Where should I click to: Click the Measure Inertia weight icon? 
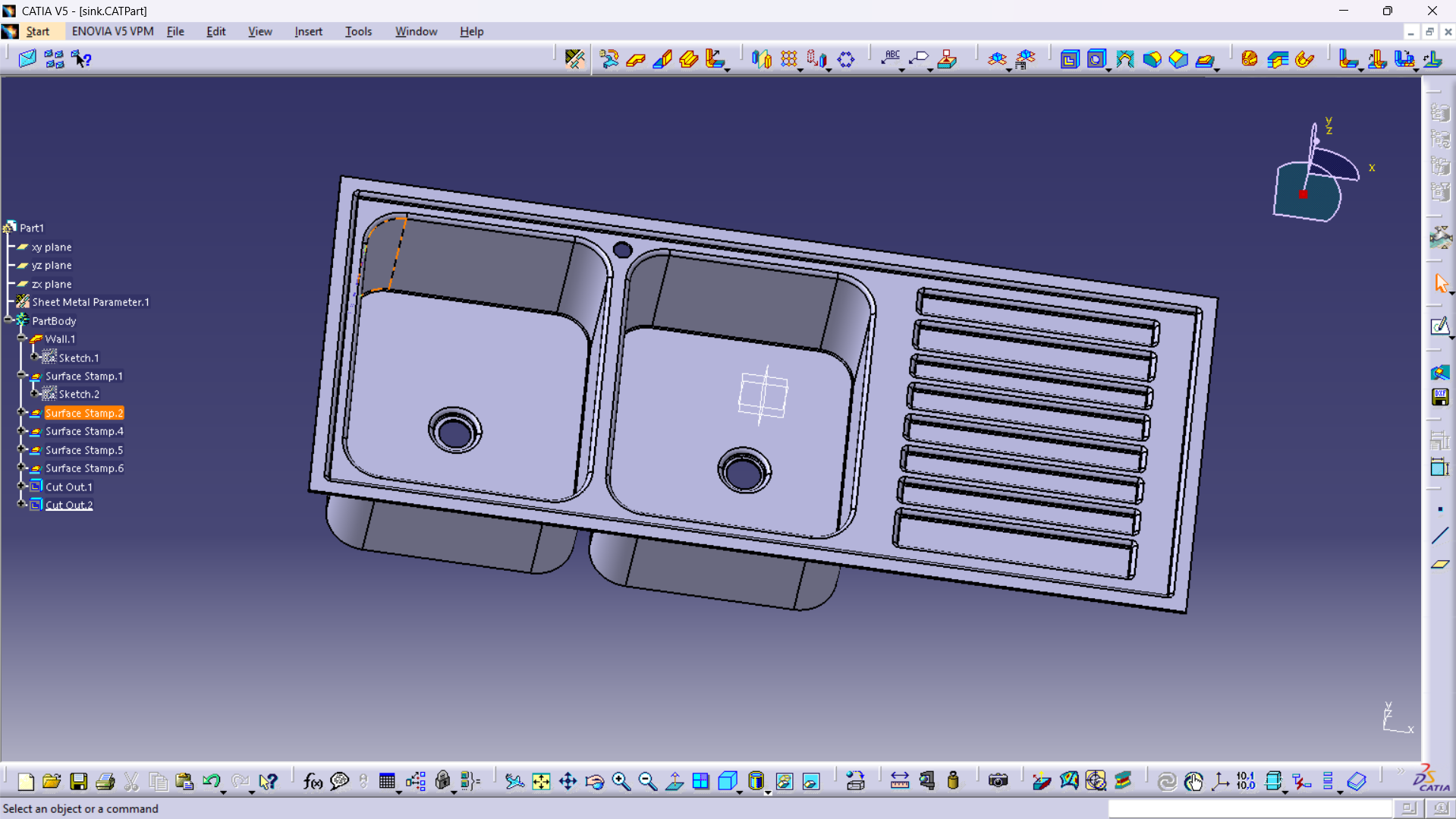coord(954,781)
